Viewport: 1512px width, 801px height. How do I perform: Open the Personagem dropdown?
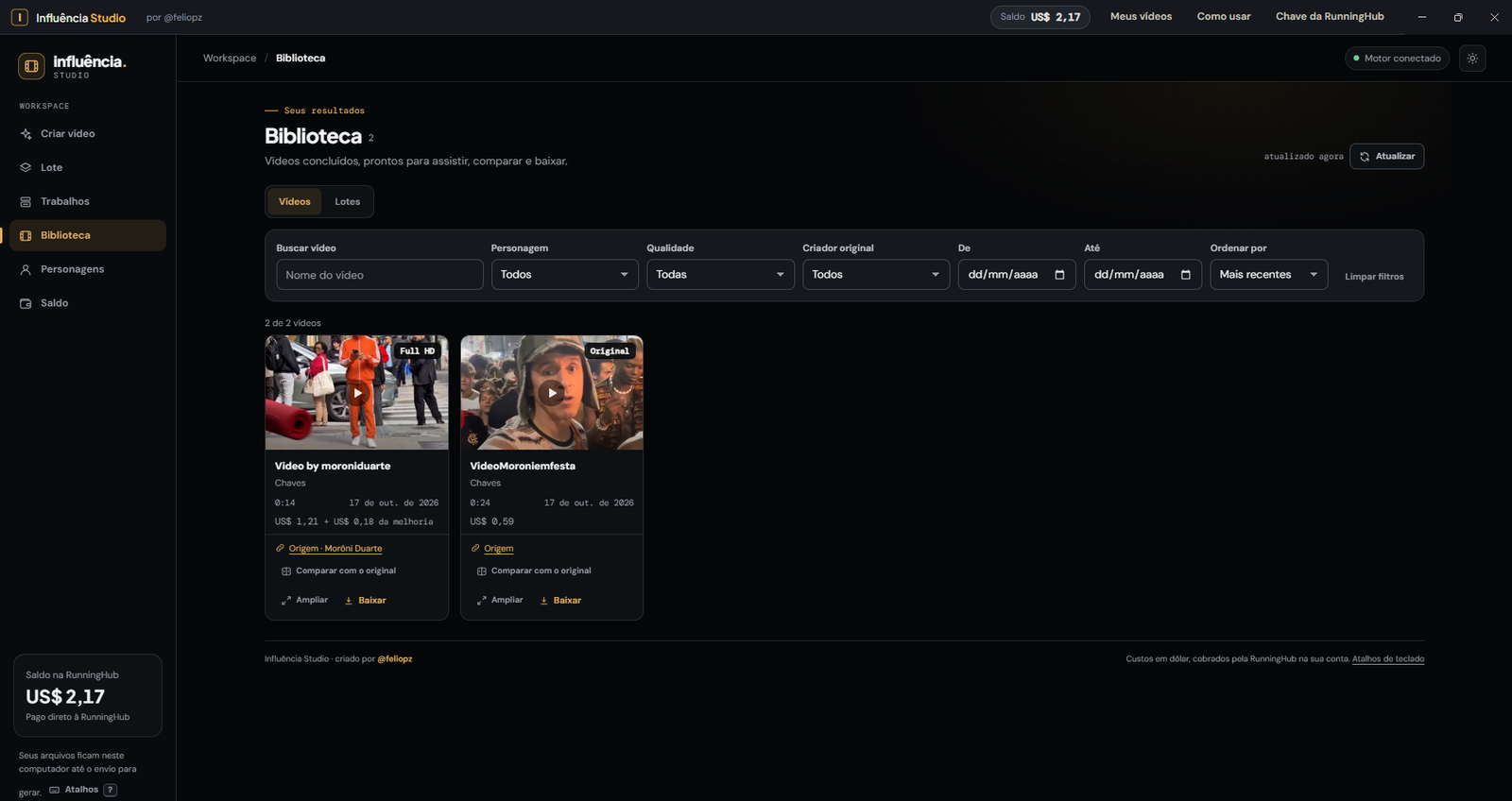point(565,275)
